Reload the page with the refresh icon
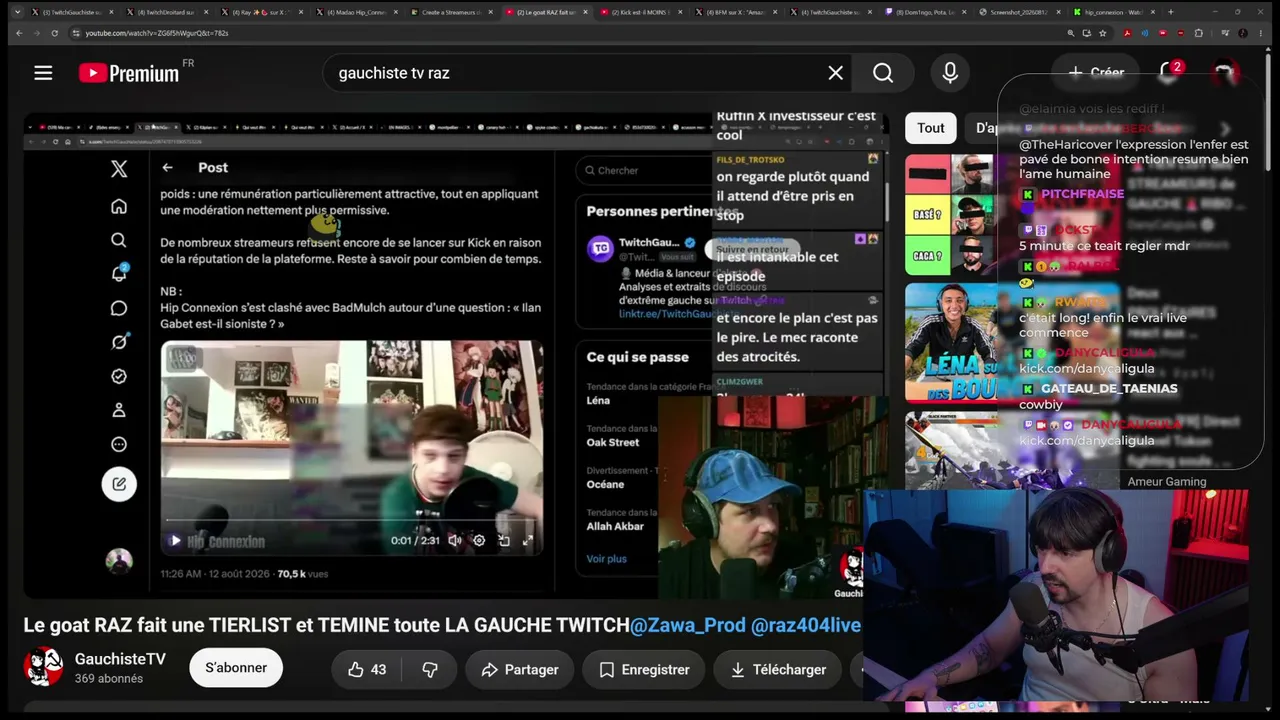 click(54, 33)
